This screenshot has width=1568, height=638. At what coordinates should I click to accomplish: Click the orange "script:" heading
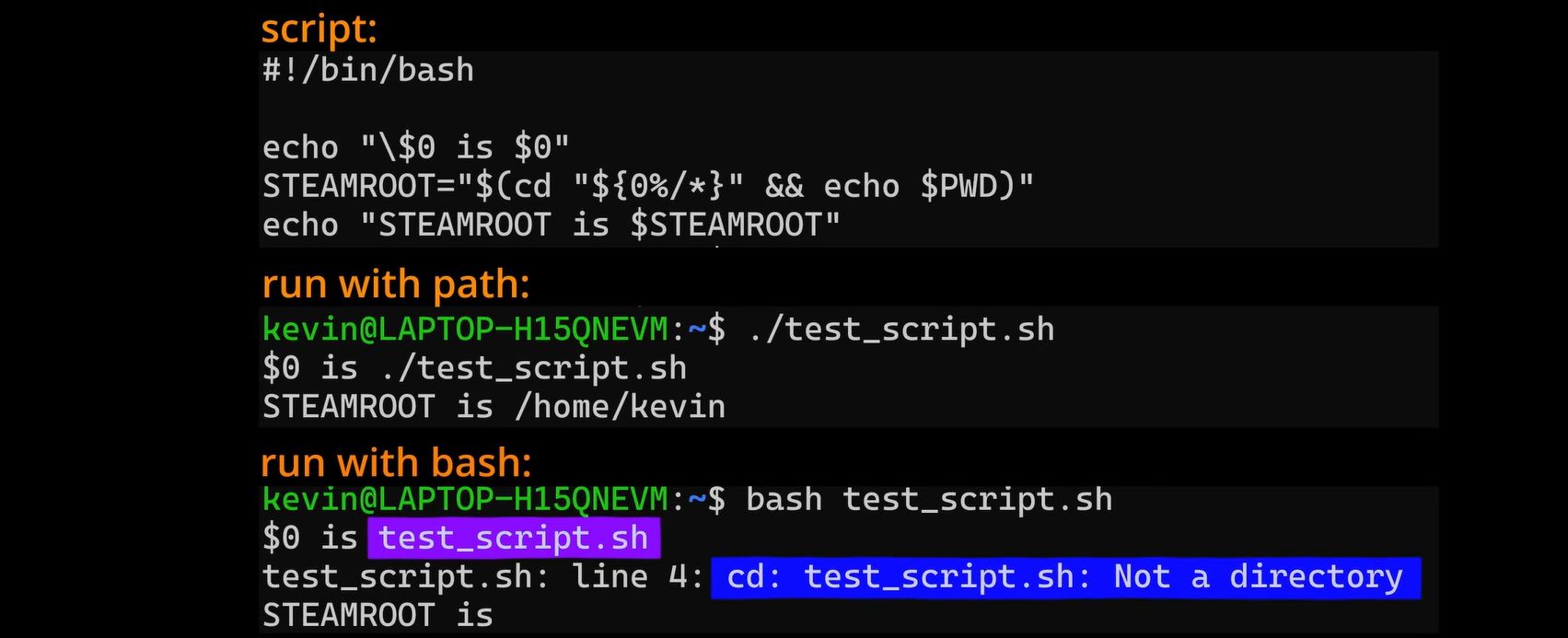(319, 29)
